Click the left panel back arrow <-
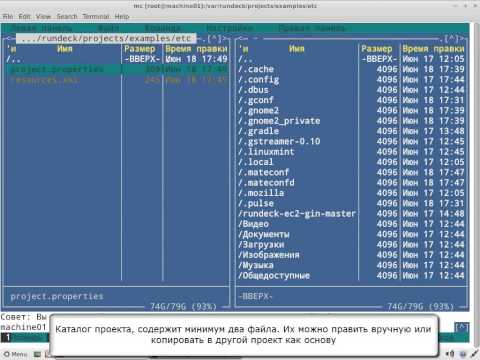Image resolution: width=480 pixels, height=360 pixels. pos(10,39)
